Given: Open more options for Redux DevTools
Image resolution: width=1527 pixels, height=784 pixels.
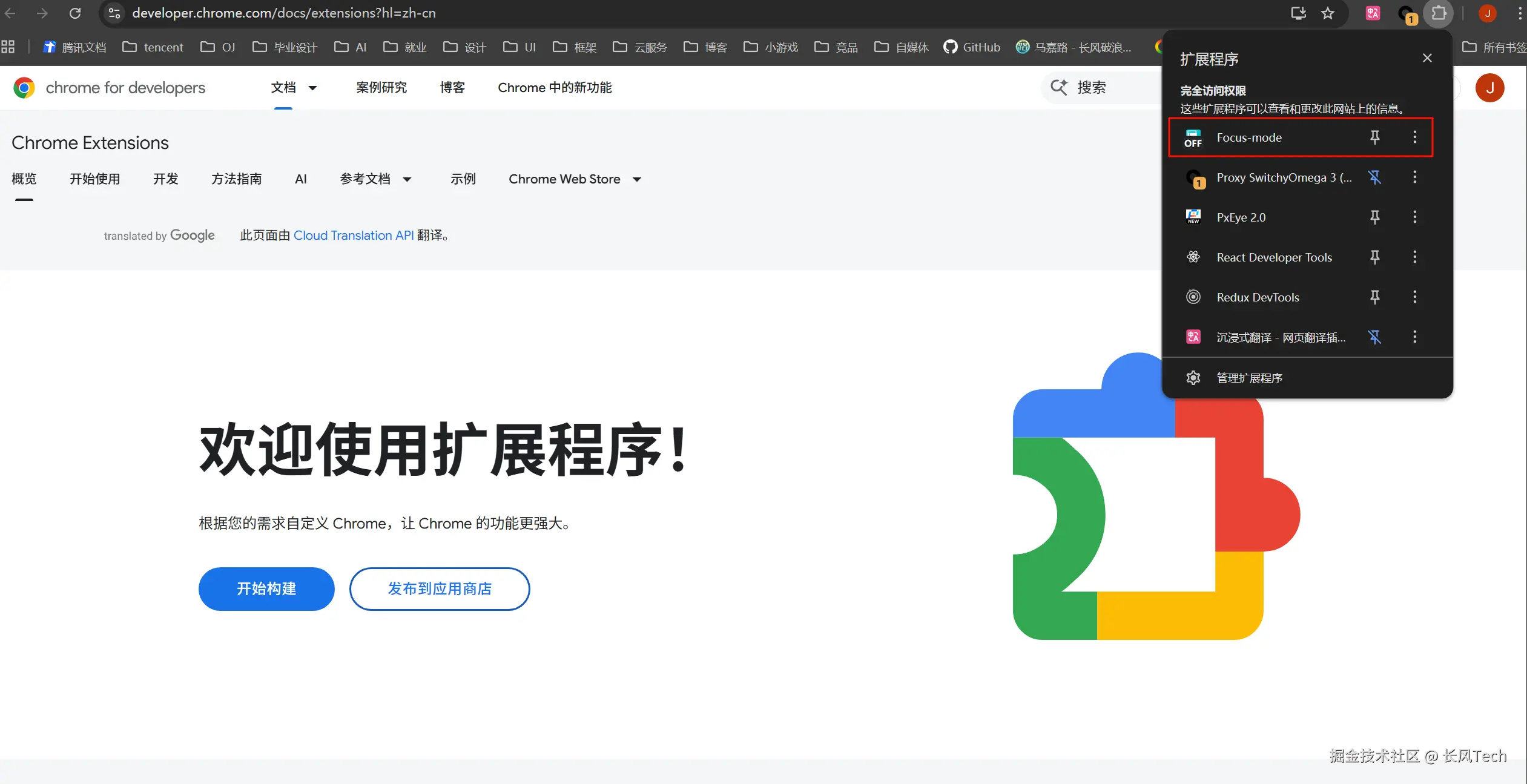Looking at the screenshot, I should (1414, 297).
